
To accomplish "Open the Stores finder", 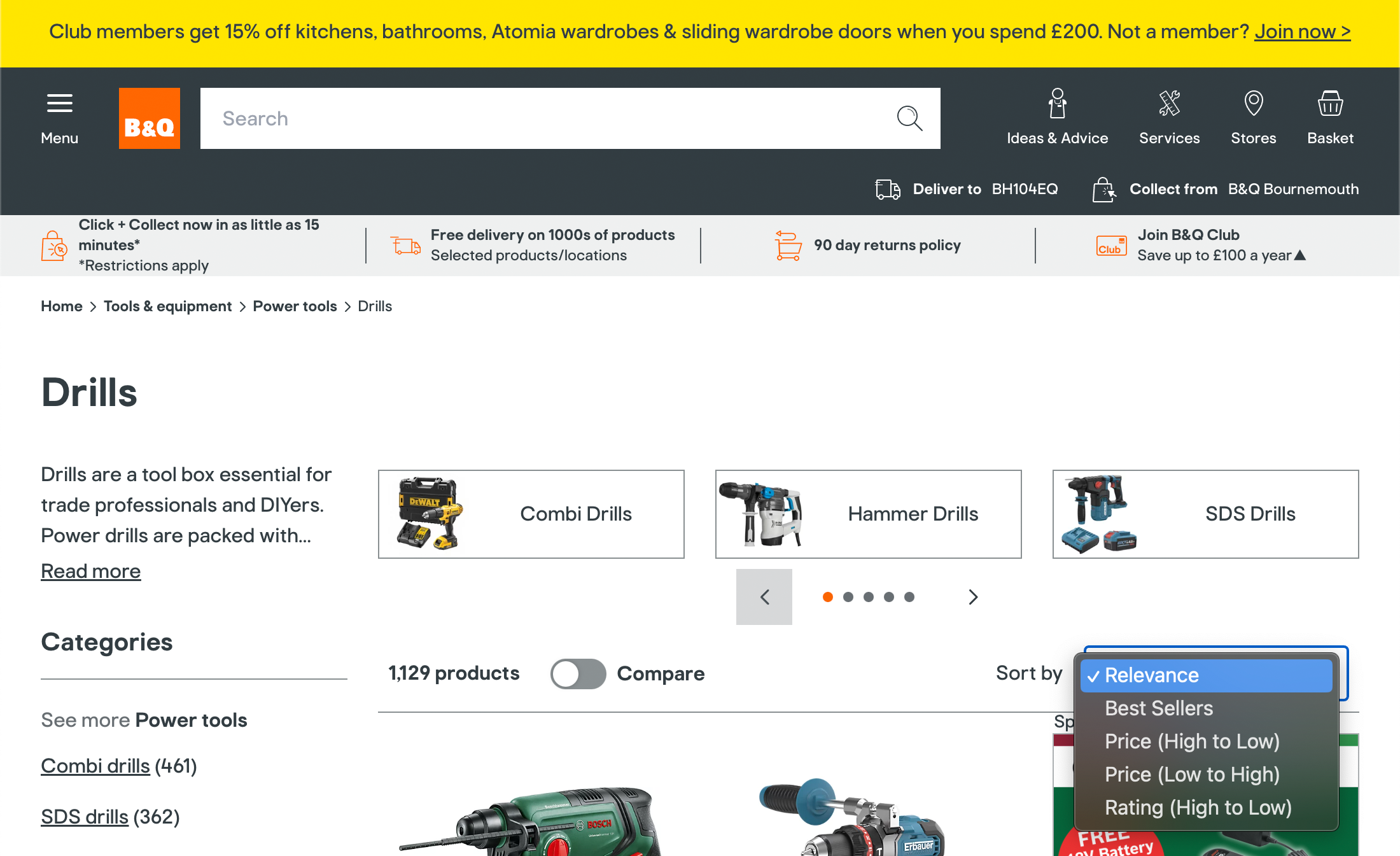I will 1252,118.
